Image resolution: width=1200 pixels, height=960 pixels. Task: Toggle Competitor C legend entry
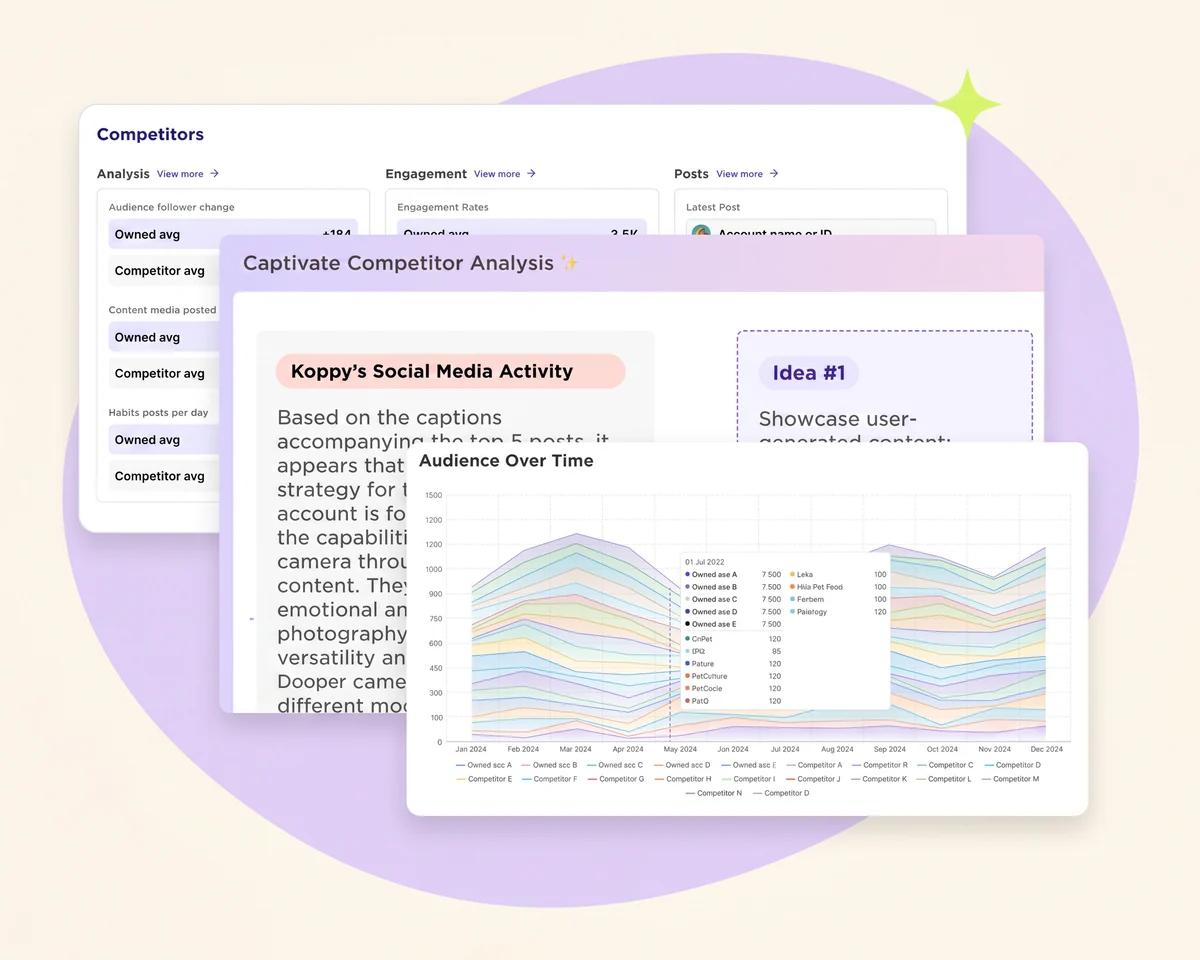click(x=945, y=765)
